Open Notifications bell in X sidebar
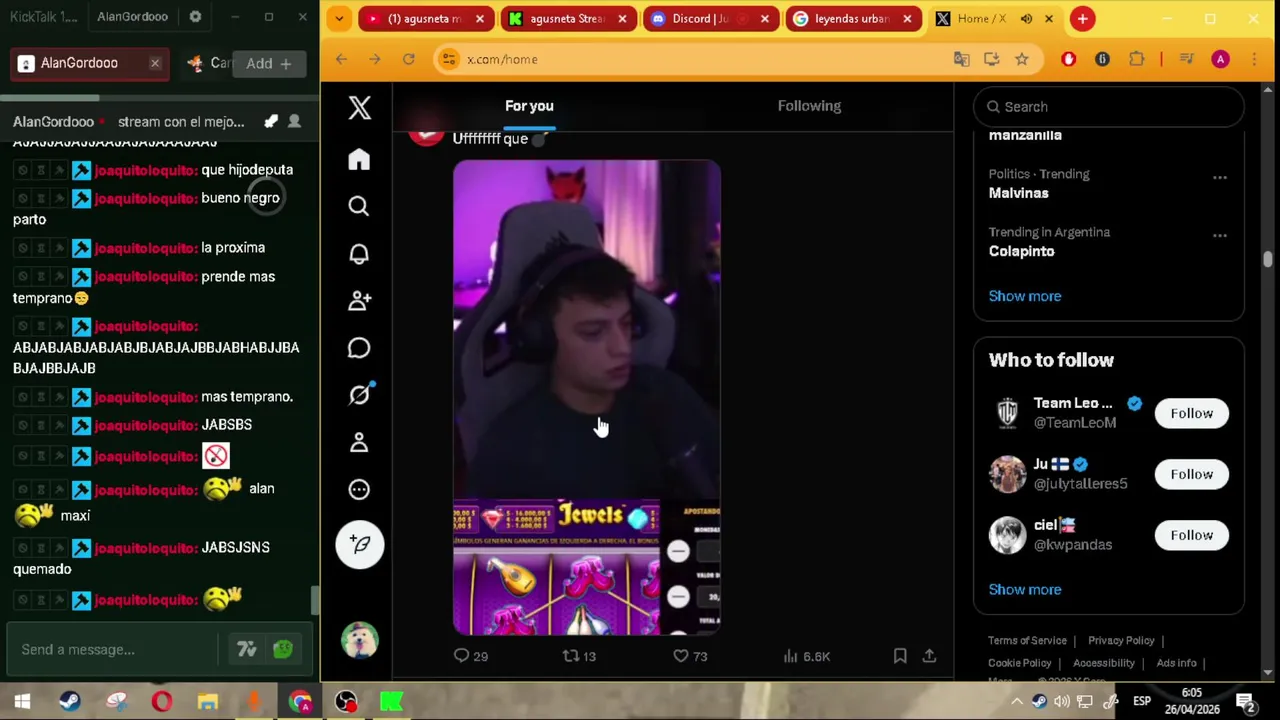1280x720 pixels. tap(359, 253)
